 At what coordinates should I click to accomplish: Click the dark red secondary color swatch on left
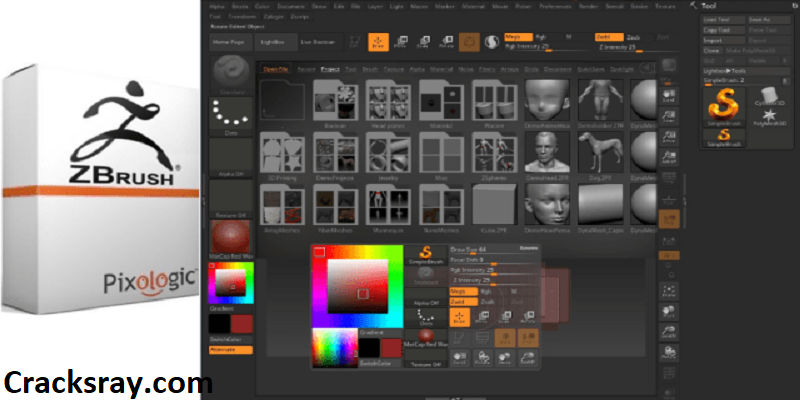click(242, 324)
